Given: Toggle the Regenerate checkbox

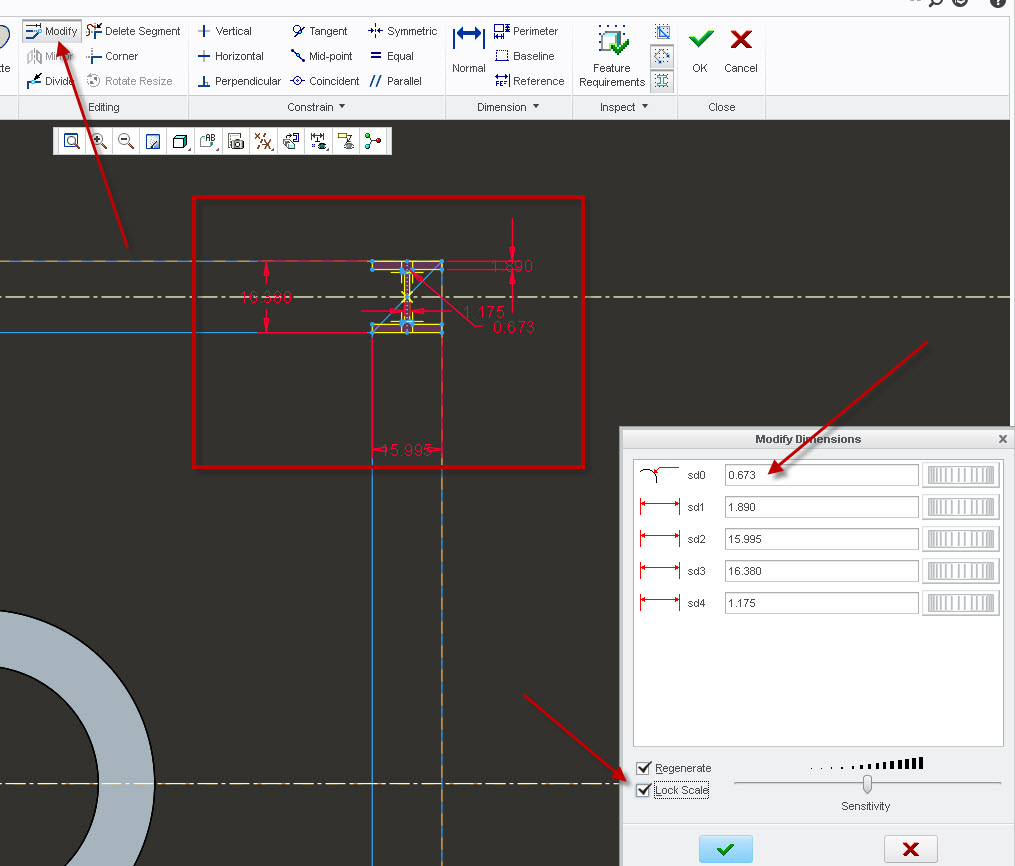Looking at the screenshot, I should click(643, 768).
